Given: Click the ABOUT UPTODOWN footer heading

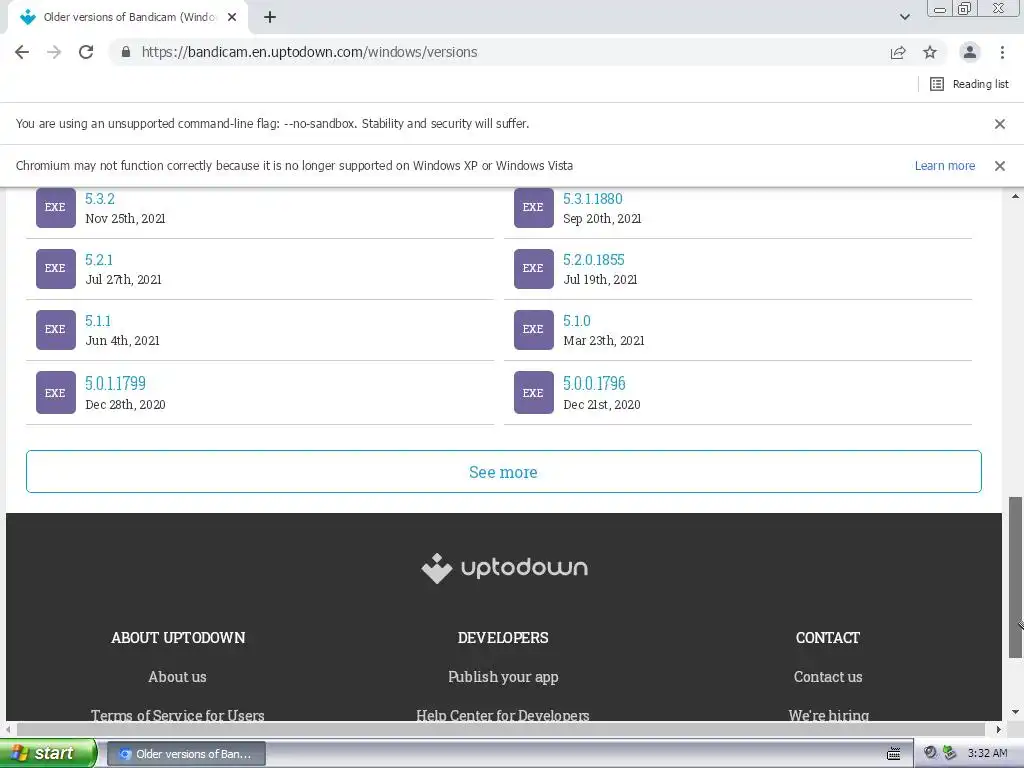Looking at the screenshot, I should tap(178, 638).
